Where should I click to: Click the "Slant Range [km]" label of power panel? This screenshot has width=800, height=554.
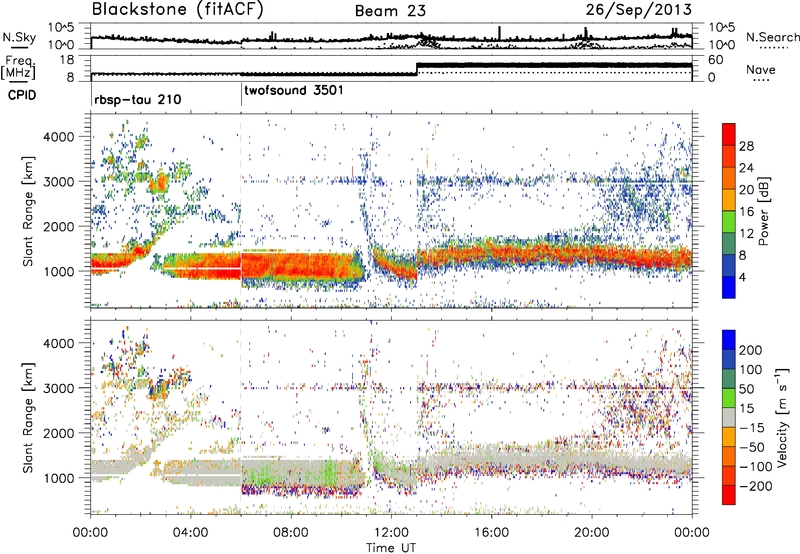tap(29, 211)
